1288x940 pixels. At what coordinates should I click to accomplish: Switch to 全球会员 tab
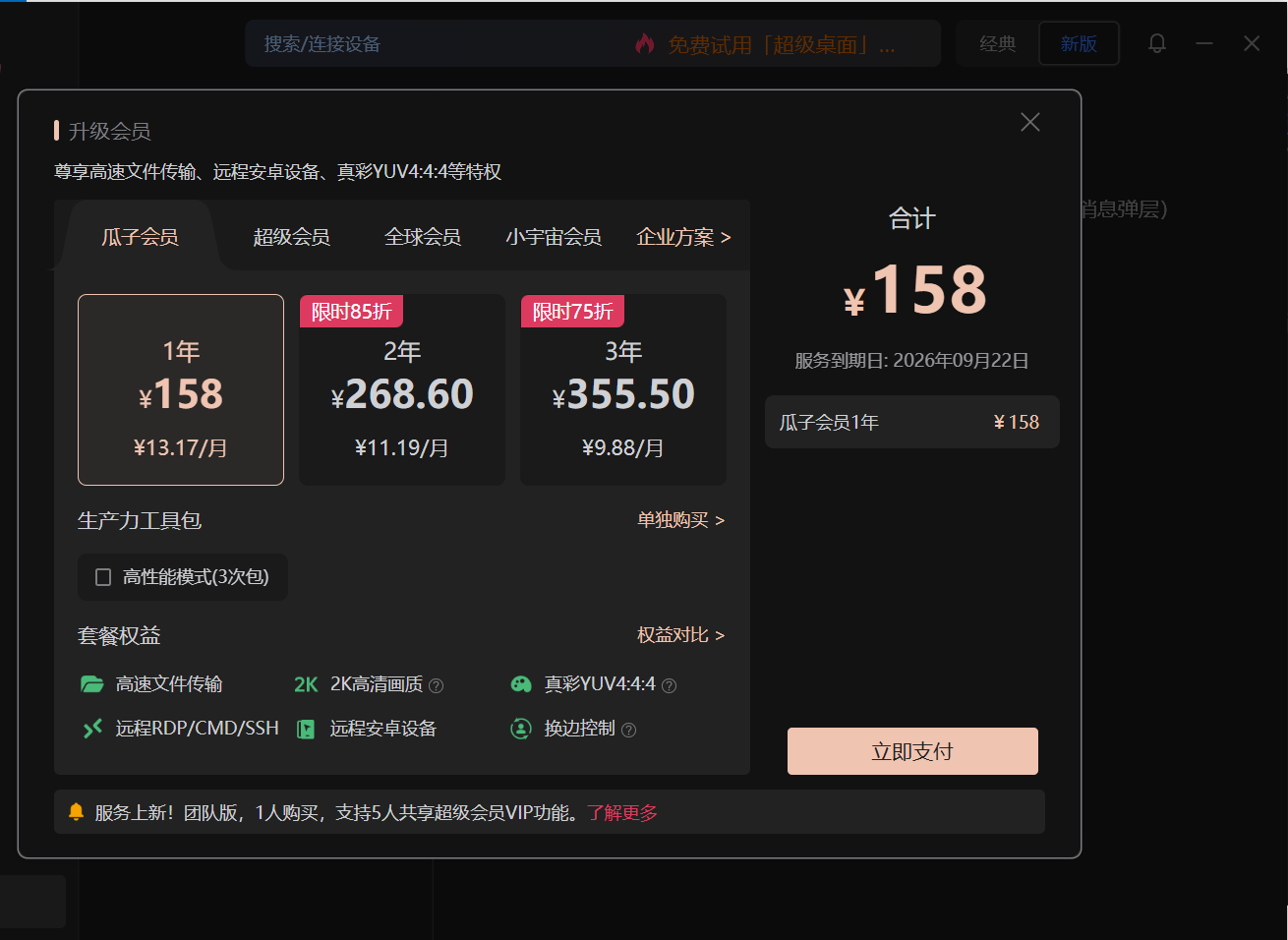(423, 237)
